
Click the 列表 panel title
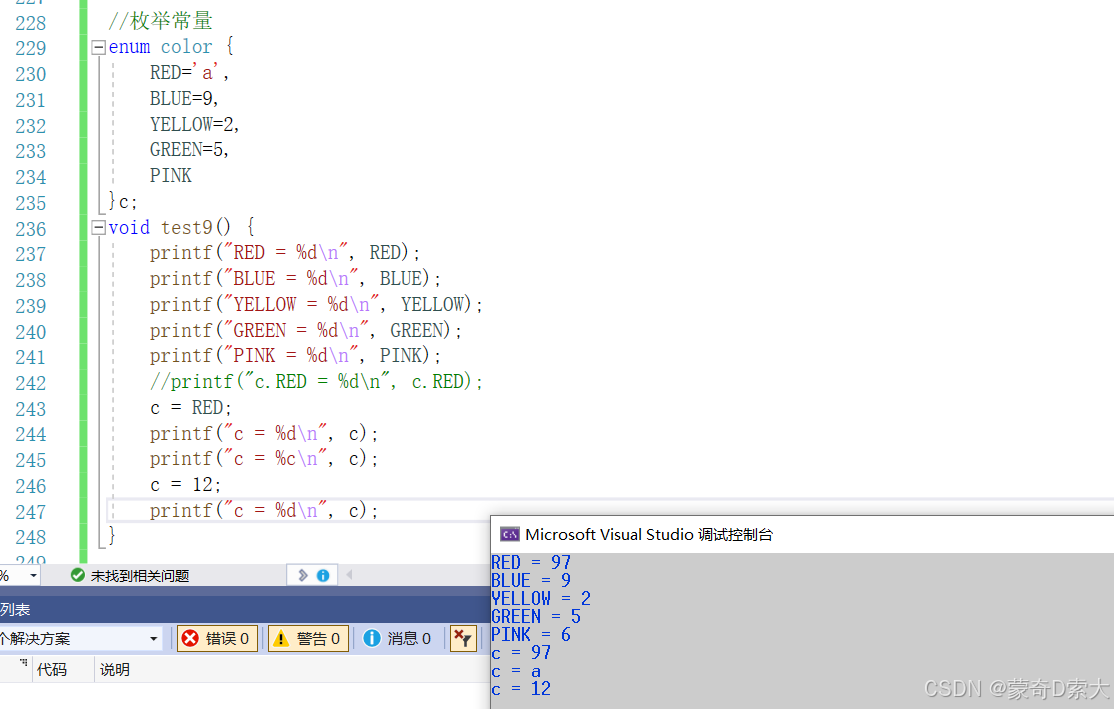click(x=15, y=610)
